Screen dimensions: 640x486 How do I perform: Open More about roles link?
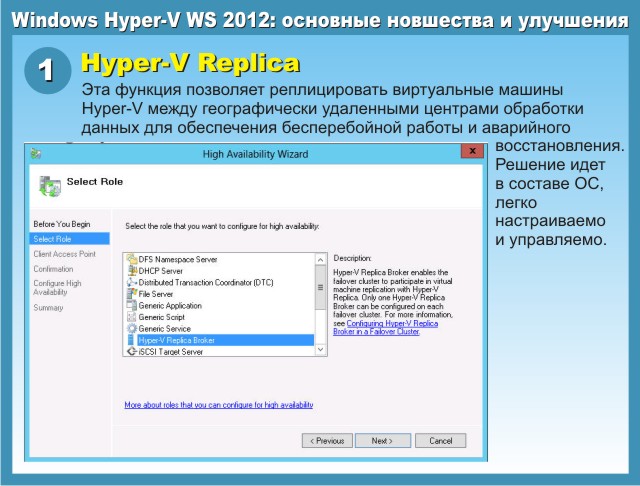[219, 405]
